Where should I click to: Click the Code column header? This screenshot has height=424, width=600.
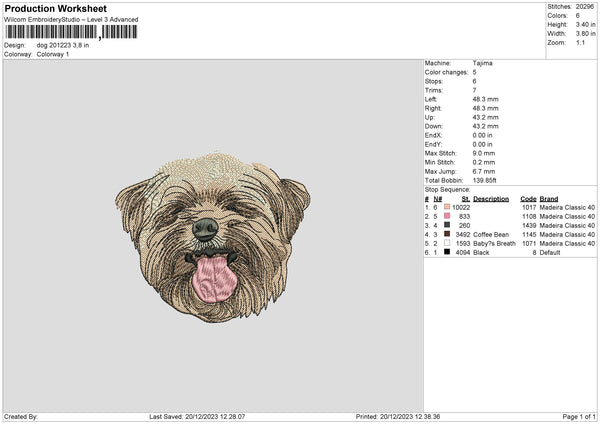(x=528, y=198)
